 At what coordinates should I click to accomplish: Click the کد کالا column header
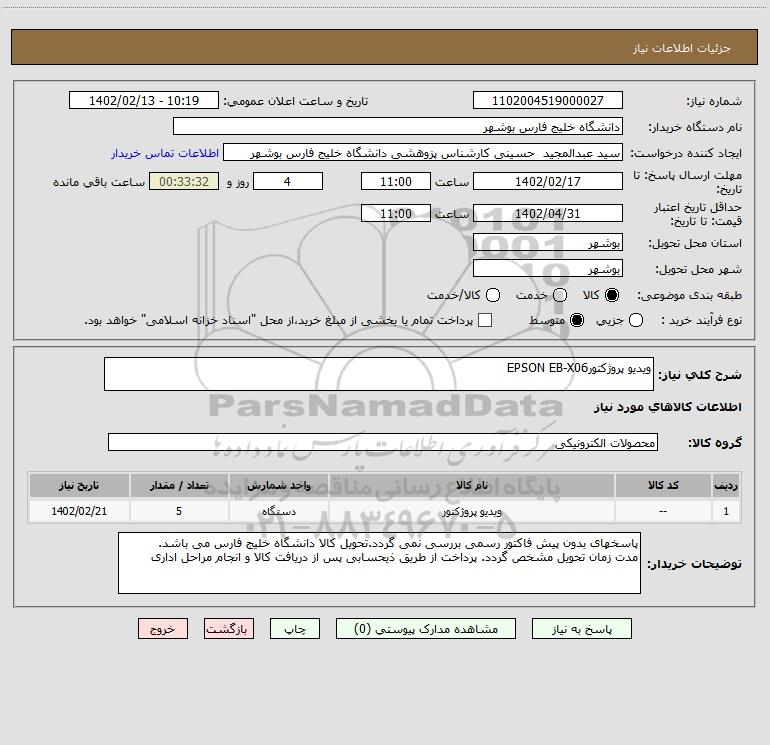(663, 485)
